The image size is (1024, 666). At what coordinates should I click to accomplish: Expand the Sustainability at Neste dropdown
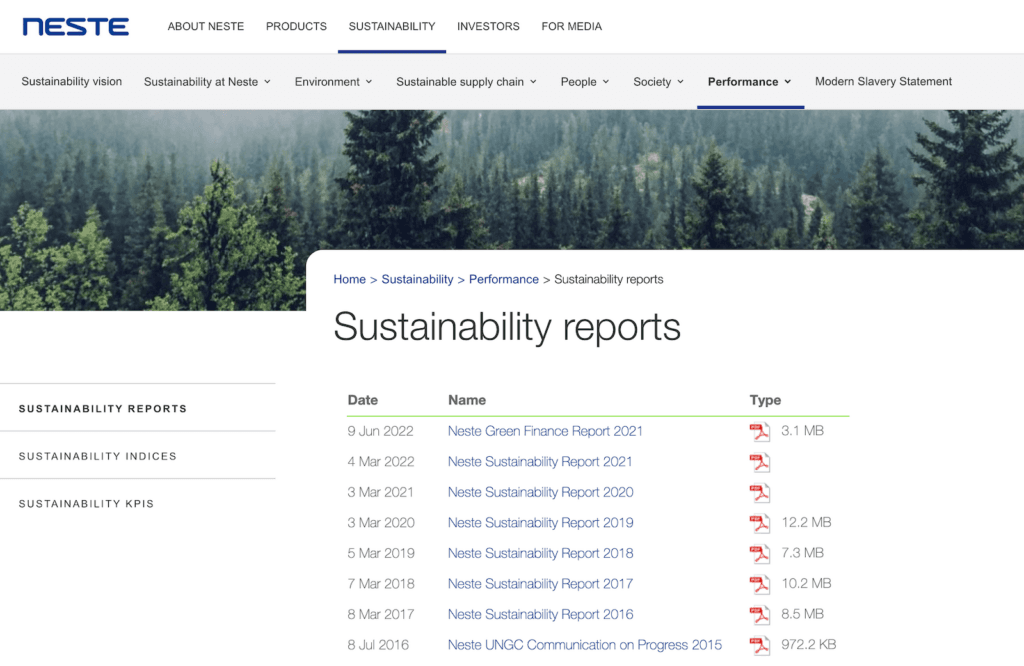point(207,82)
